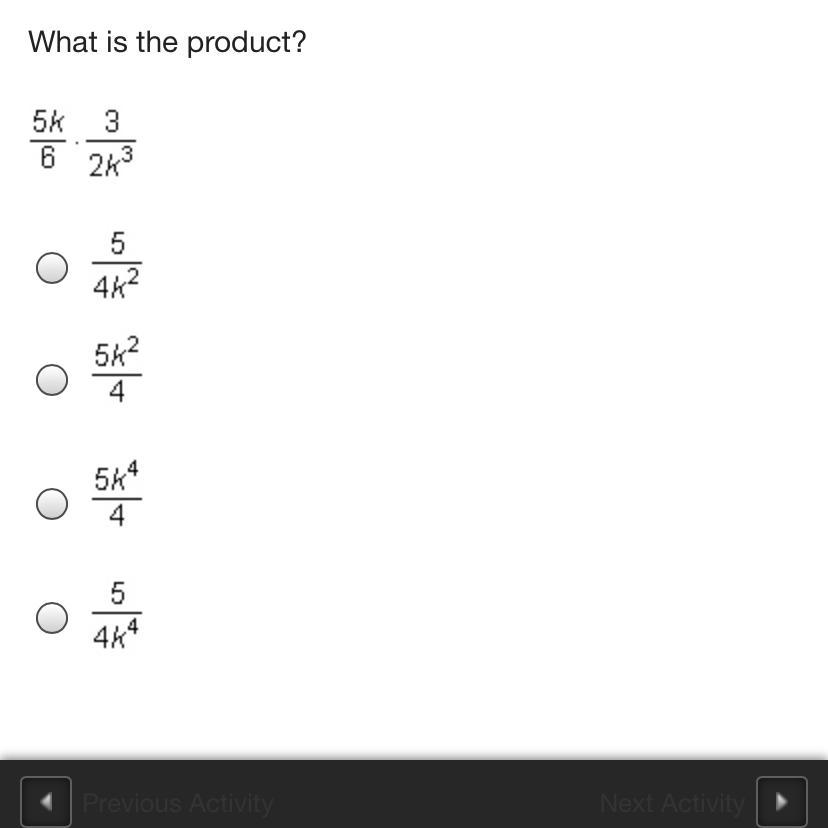Click the 2k³ denominator in the expression
This screenshot has width=828, height=828.
point(111,162)
